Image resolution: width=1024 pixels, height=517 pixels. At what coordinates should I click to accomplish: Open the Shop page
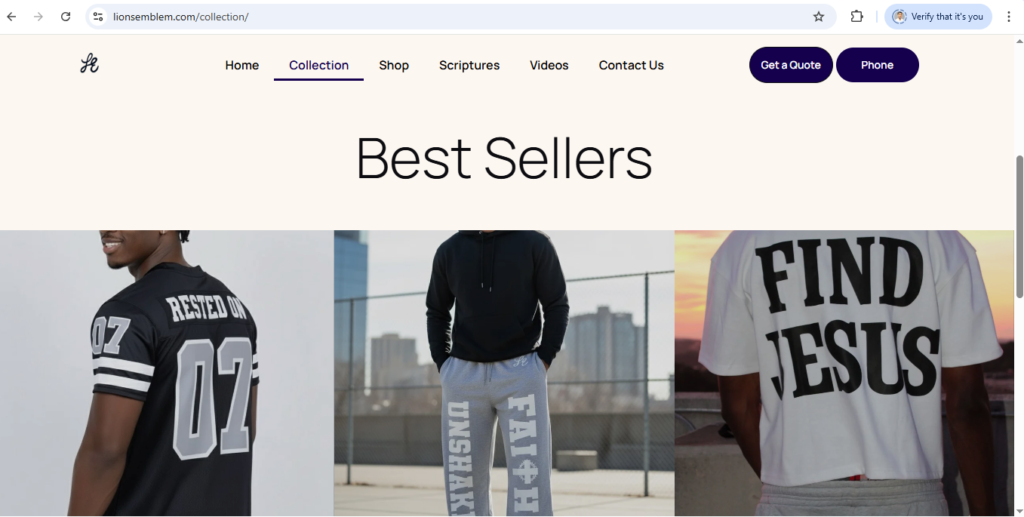click(x=394, y=65)
